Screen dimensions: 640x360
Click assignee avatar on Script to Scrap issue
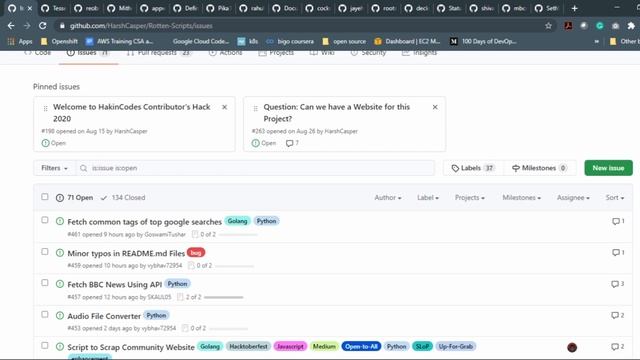[x=572, y=347]
